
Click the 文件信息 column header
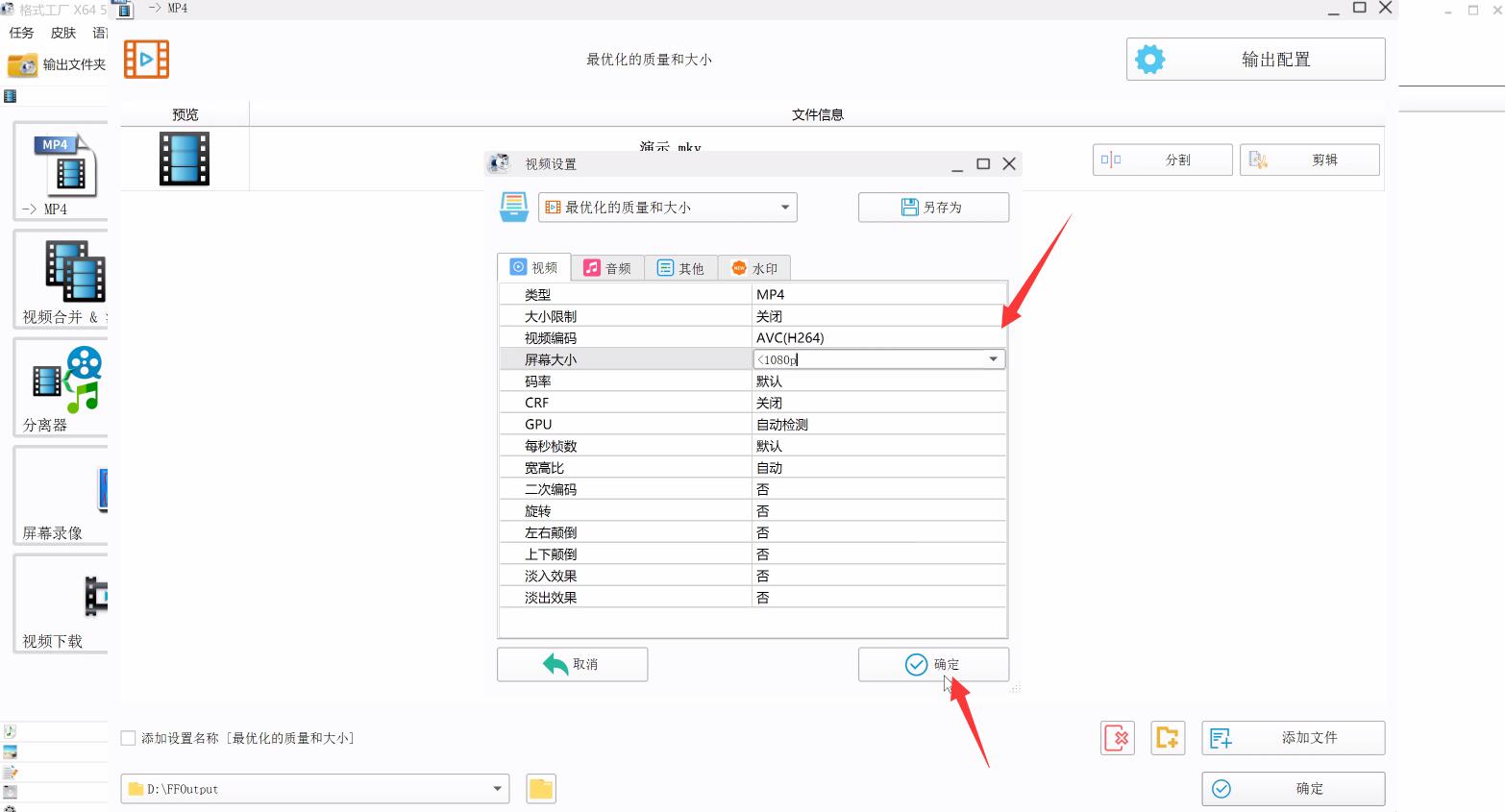point(817,114)
